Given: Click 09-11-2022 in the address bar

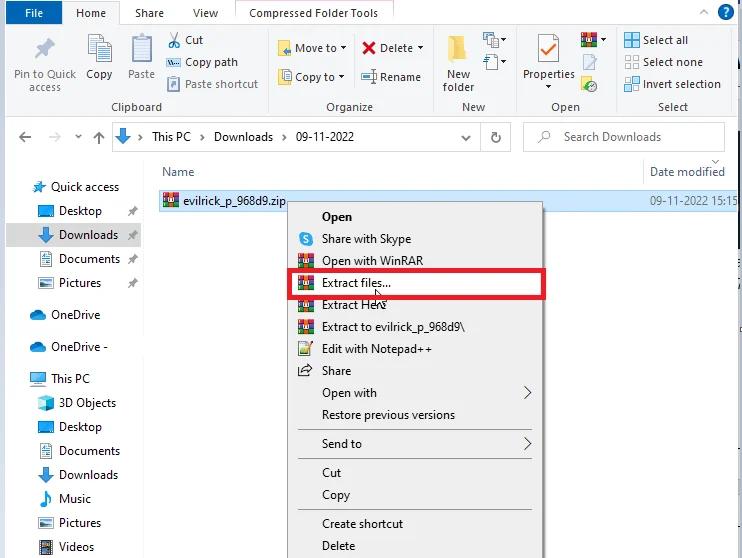Looking at the screenshot, I should pos(325,137).
